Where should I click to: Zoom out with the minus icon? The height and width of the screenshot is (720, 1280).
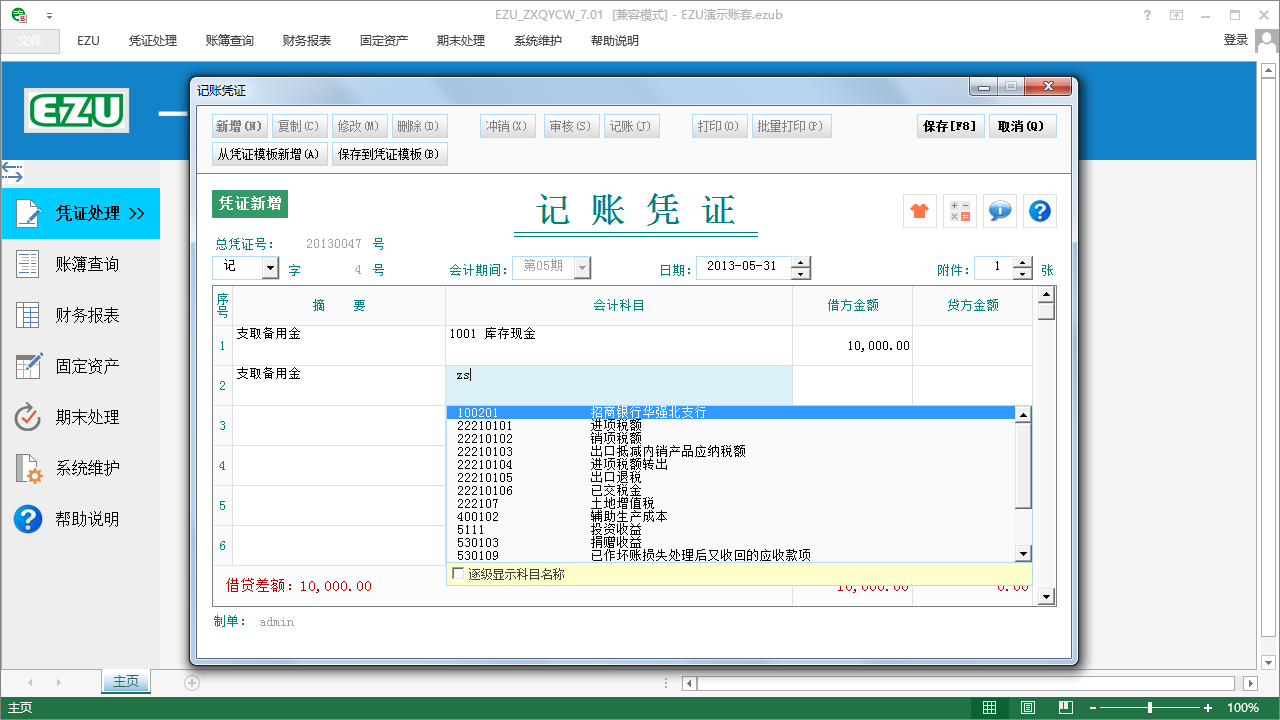pos(1092,708)
